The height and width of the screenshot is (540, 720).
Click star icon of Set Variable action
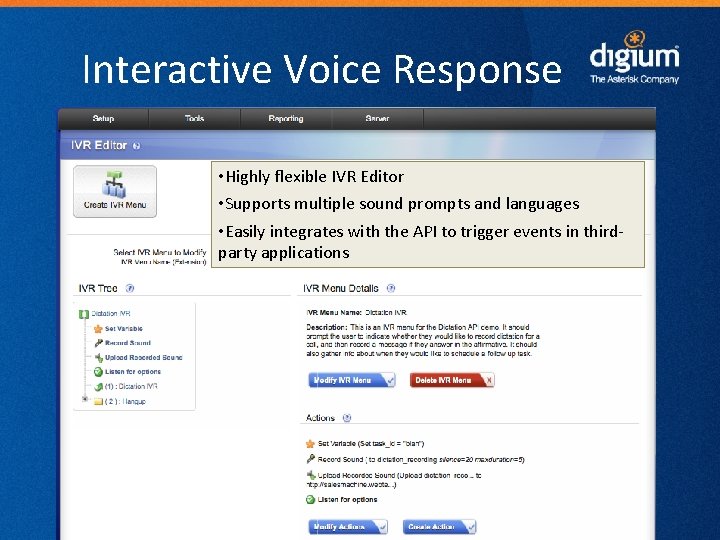[310, 444]
